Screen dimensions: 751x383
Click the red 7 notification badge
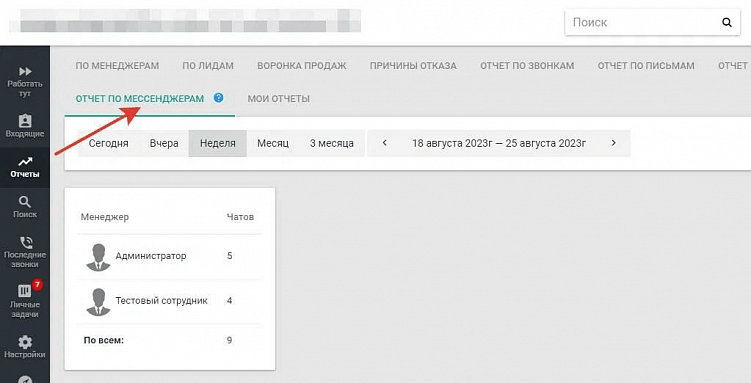click(37, 285)
